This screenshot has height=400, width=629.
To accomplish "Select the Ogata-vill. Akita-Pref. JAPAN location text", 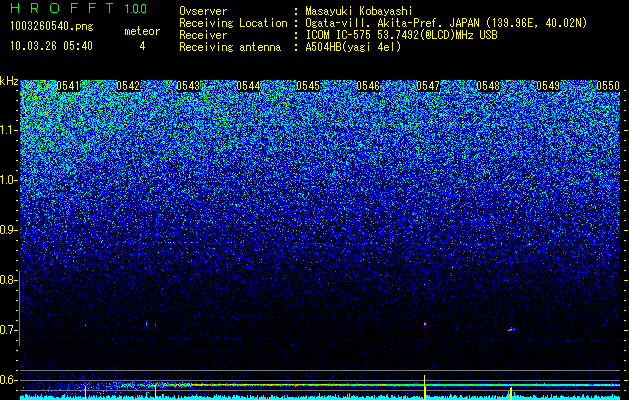I will coord(446,23).
